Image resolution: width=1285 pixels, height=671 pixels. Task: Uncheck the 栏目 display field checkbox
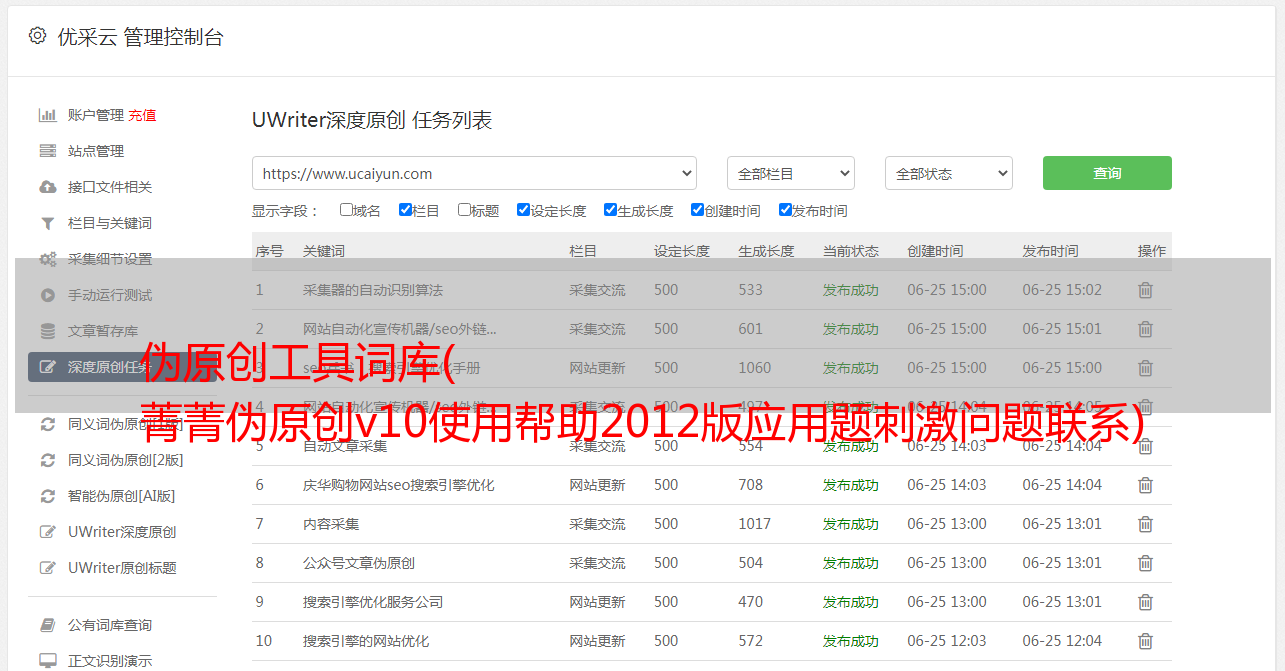[405, 210]
